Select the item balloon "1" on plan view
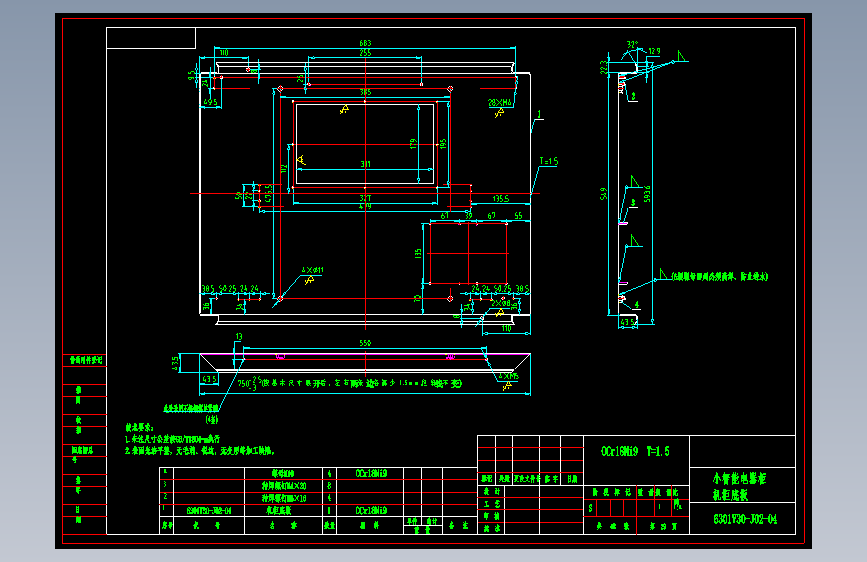 [539, 115]
